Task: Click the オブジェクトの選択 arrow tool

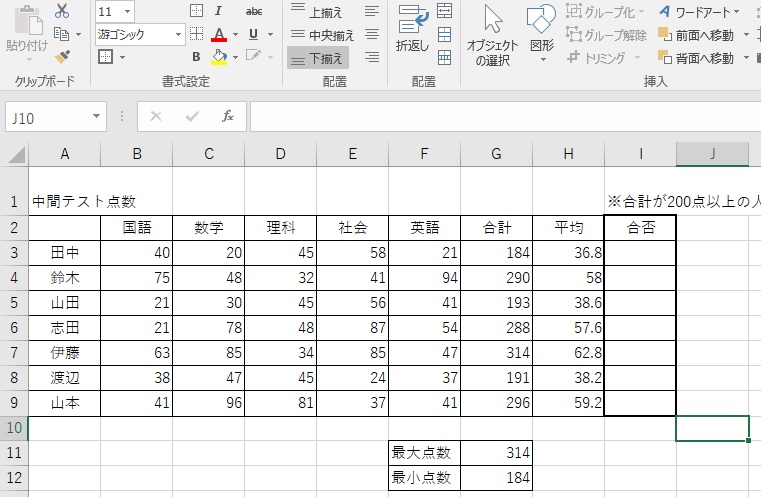Action: (493, 35)
